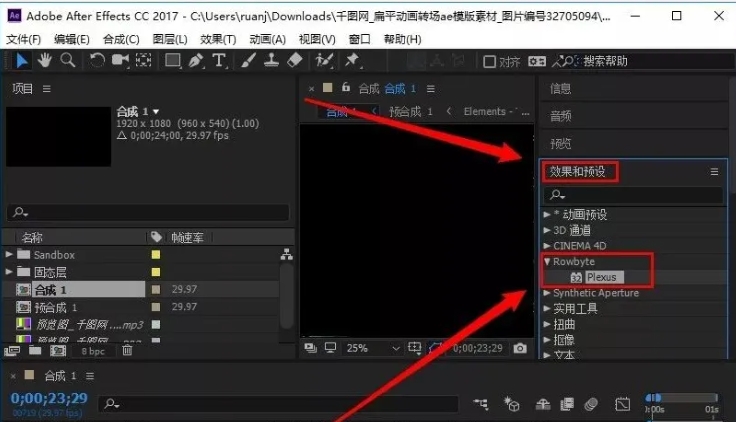Click the timeline current time 0;00;23;29

coord(49,398)
